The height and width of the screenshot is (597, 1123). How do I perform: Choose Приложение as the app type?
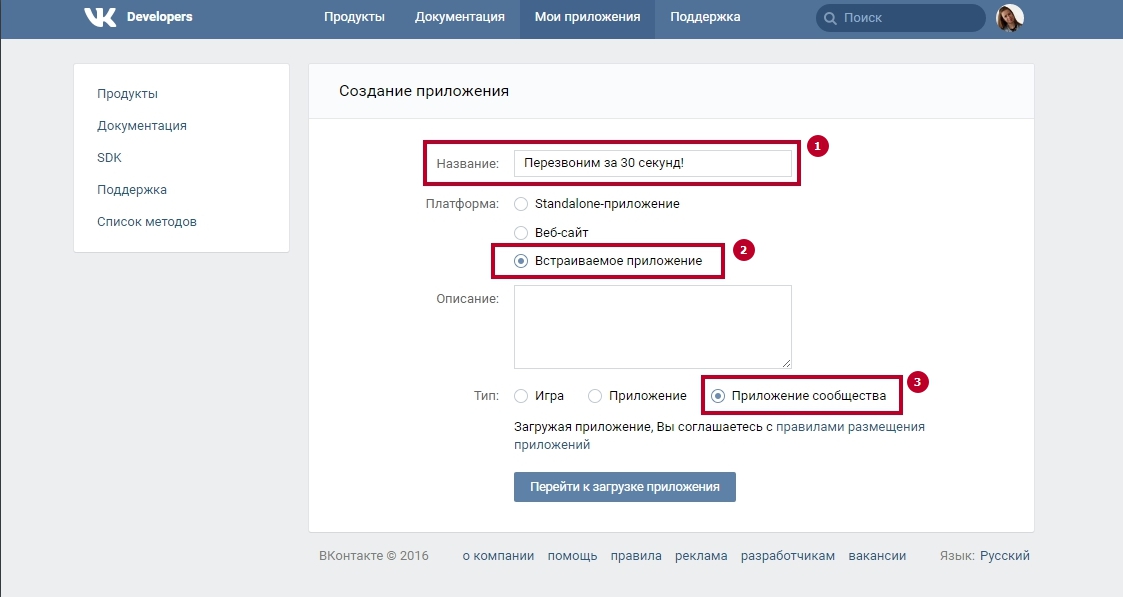click(x=594, y=396)
